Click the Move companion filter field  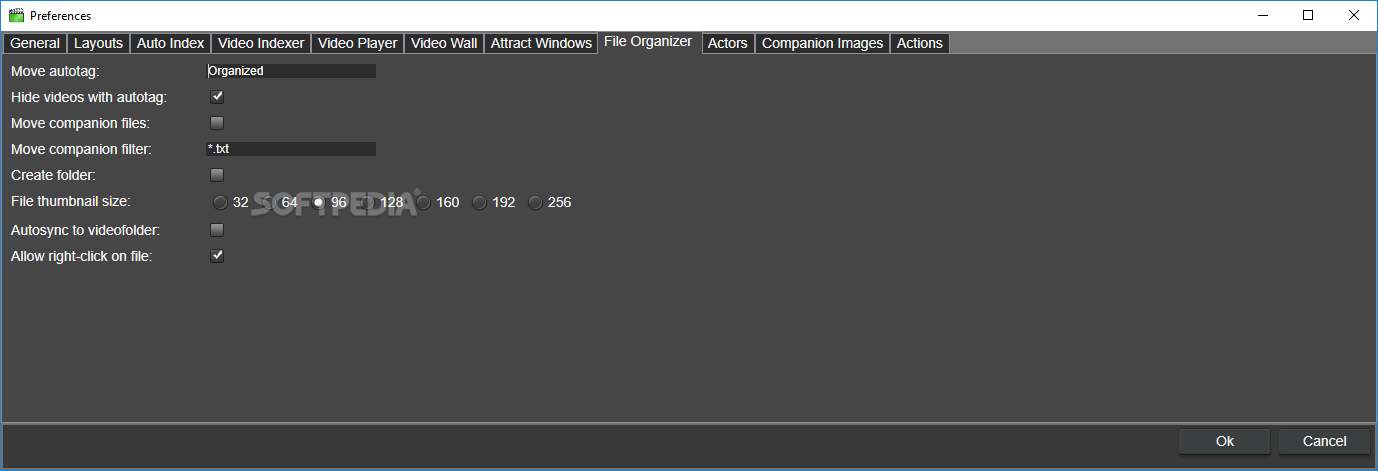[x=291, y=149]
